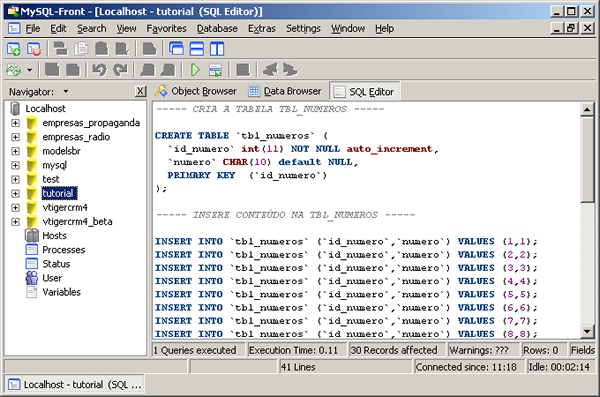Open the Extras menu
This screenshot has height=397, width=600.
click(x=262, y=29)
